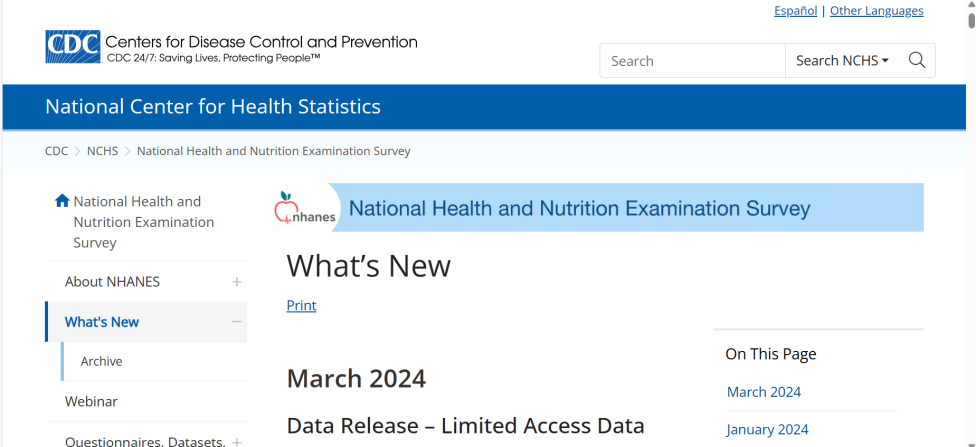
Task: Switch language to Español
Action: click(795, 11)
